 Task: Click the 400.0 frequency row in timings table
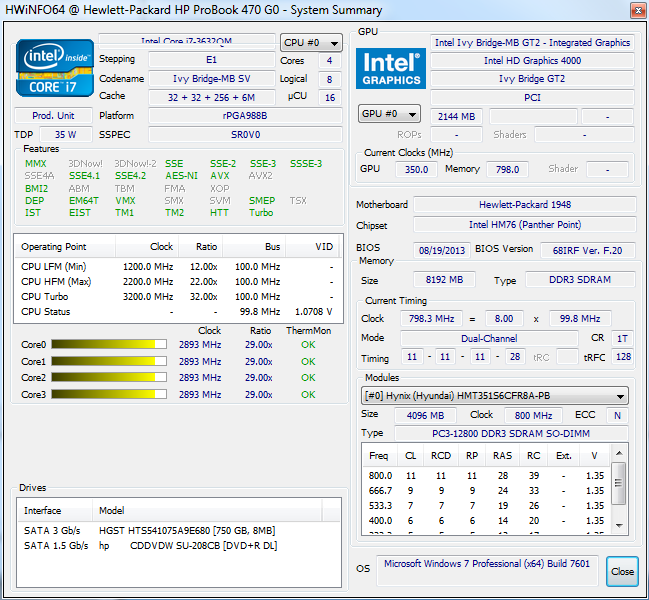(x=486, y=521)
